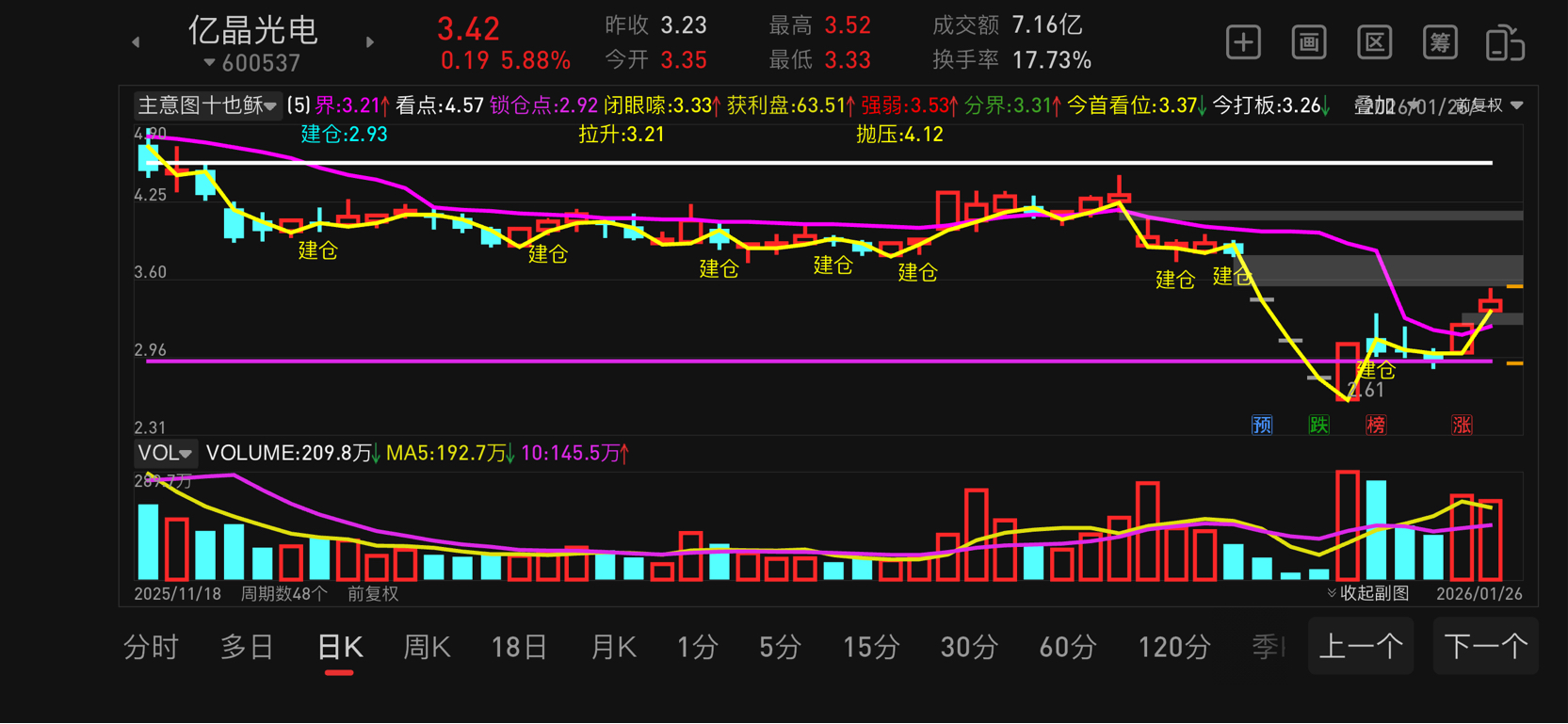Image resolution: width=1568 pixels, height=724 pixels.
Task: Tap the 今首看位:3.37 indicator value
Action: (x=1138, y=105)
